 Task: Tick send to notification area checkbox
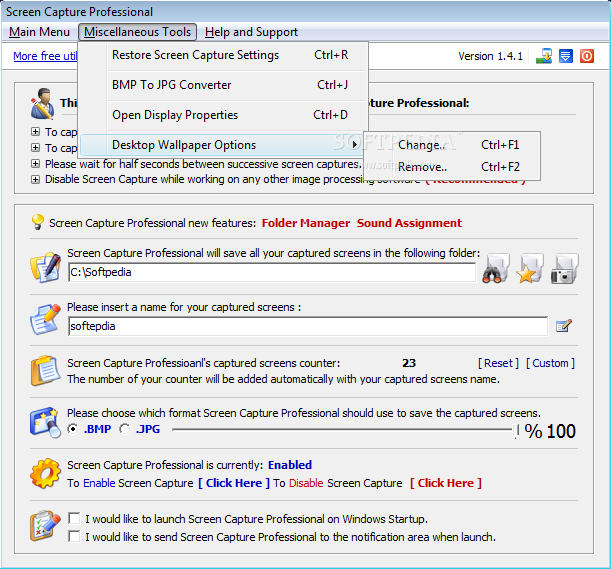[74, 536]
